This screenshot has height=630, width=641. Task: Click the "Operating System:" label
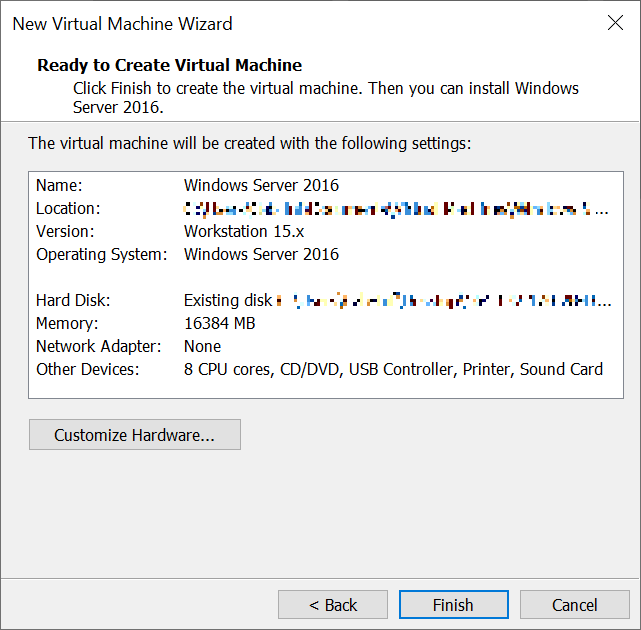click(102, 254)
